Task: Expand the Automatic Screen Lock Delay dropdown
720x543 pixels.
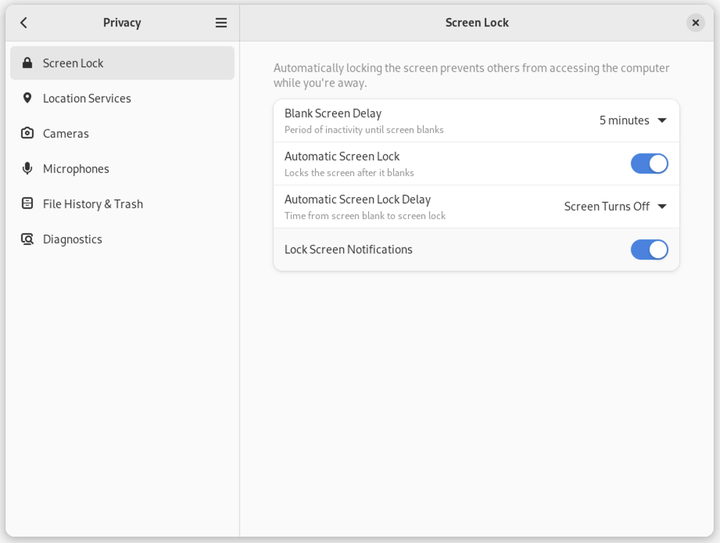Action: coord(615,207)
